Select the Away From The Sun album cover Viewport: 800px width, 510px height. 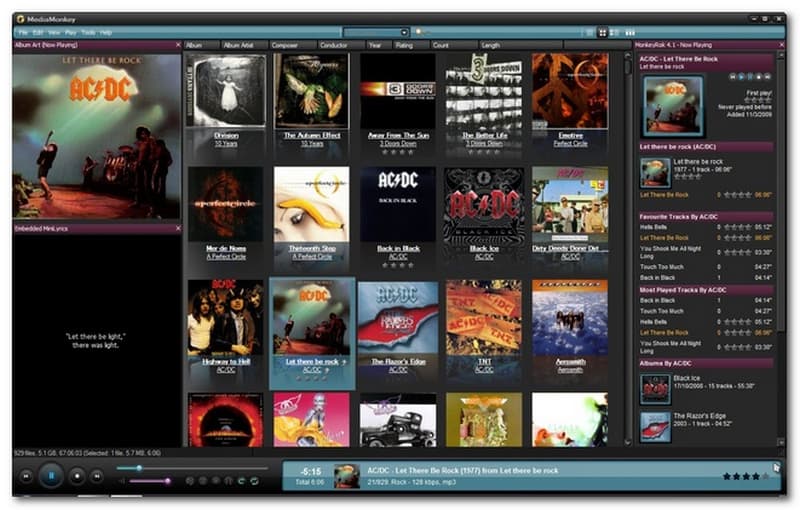[x=398, y=91]
